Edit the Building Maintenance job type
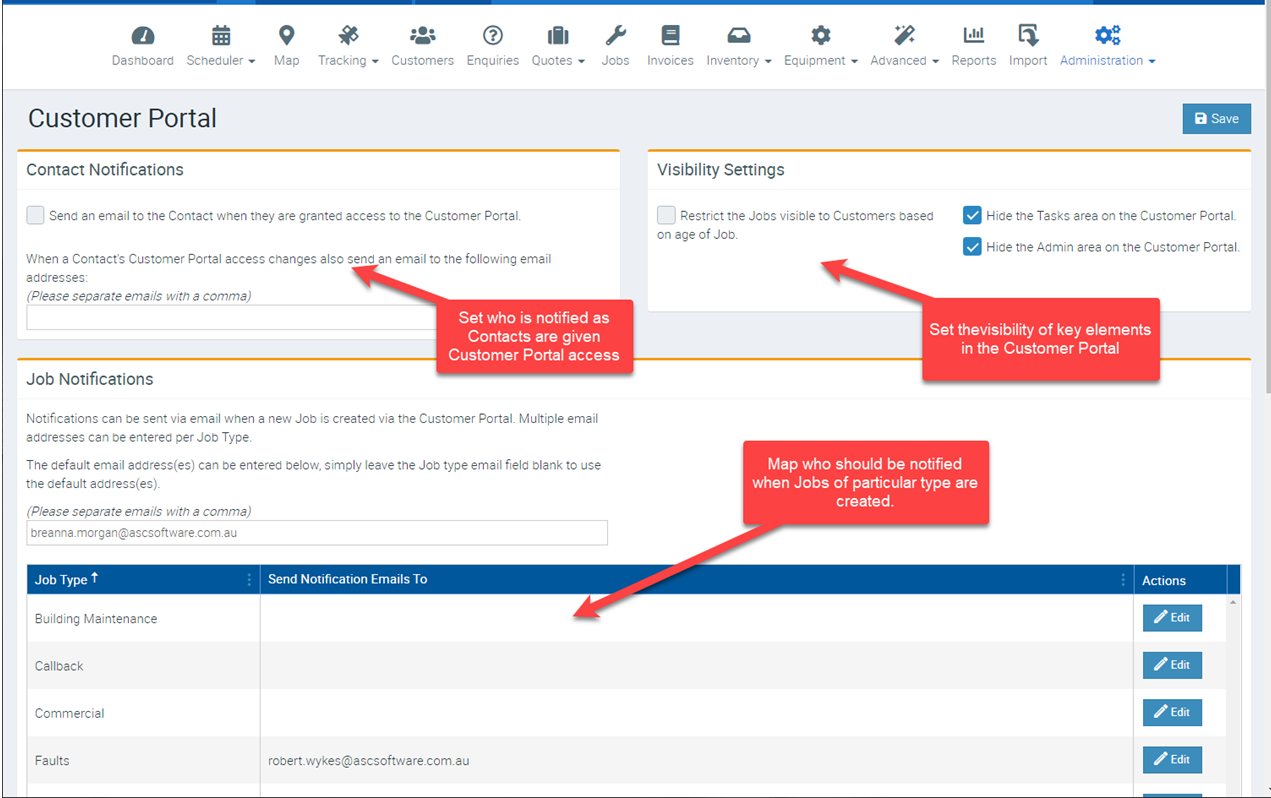1271x798 pixels. 1172,618
